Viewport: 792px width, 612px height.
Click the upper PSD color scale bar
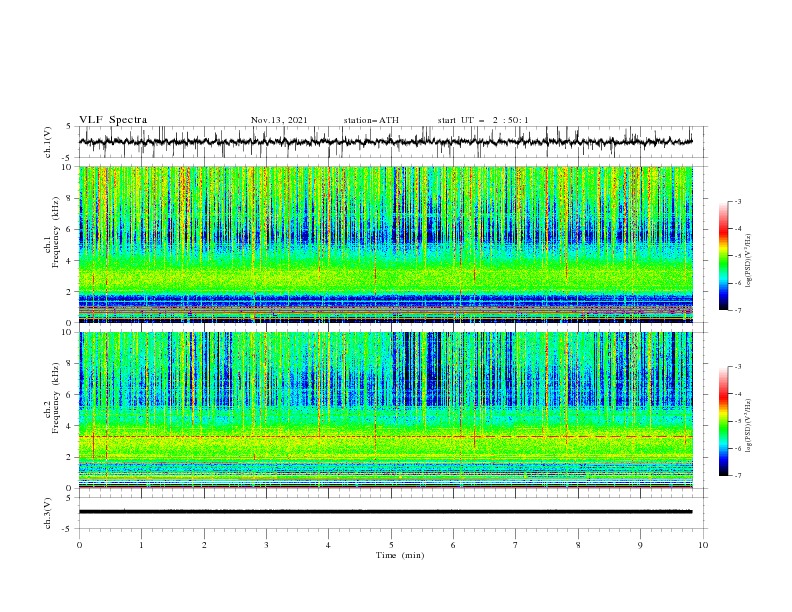[x=723, y=256]
